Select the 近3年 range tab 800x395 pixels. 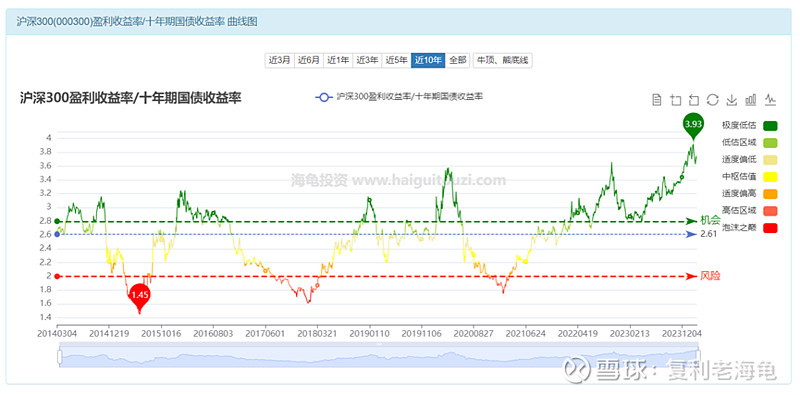367,60
